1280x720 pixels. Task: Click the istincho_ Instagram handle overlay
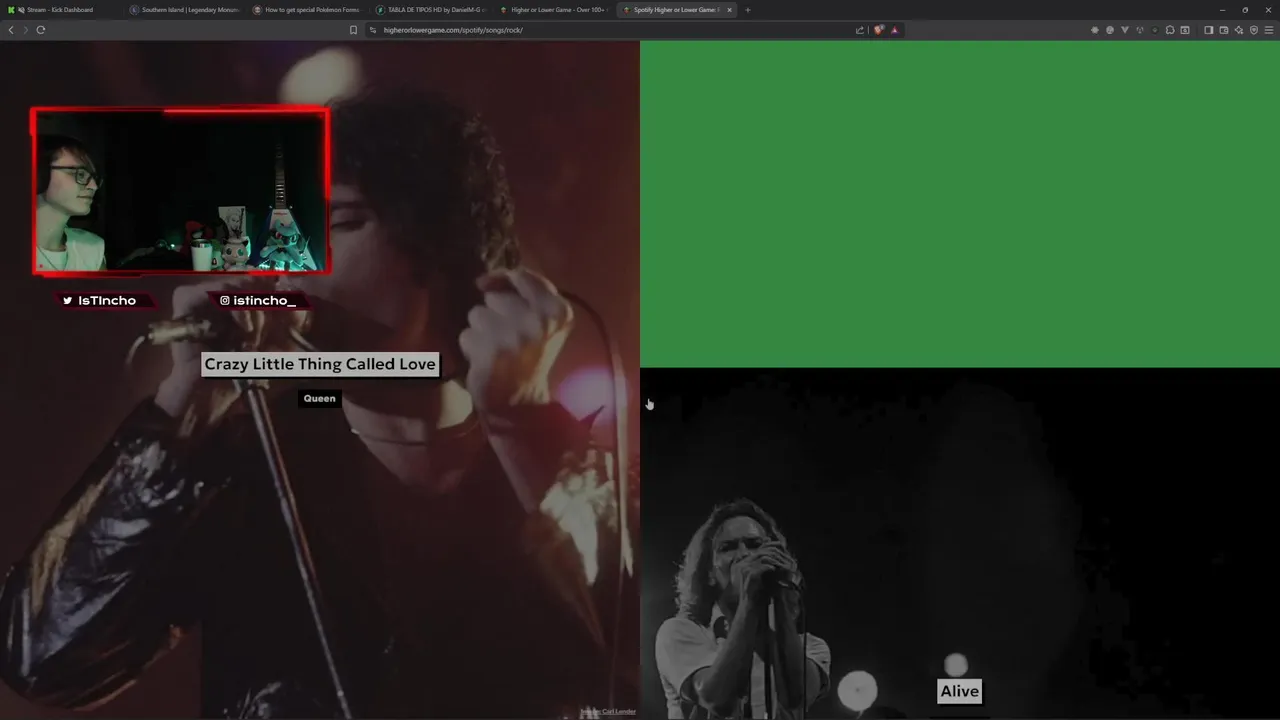click(258, 300)
